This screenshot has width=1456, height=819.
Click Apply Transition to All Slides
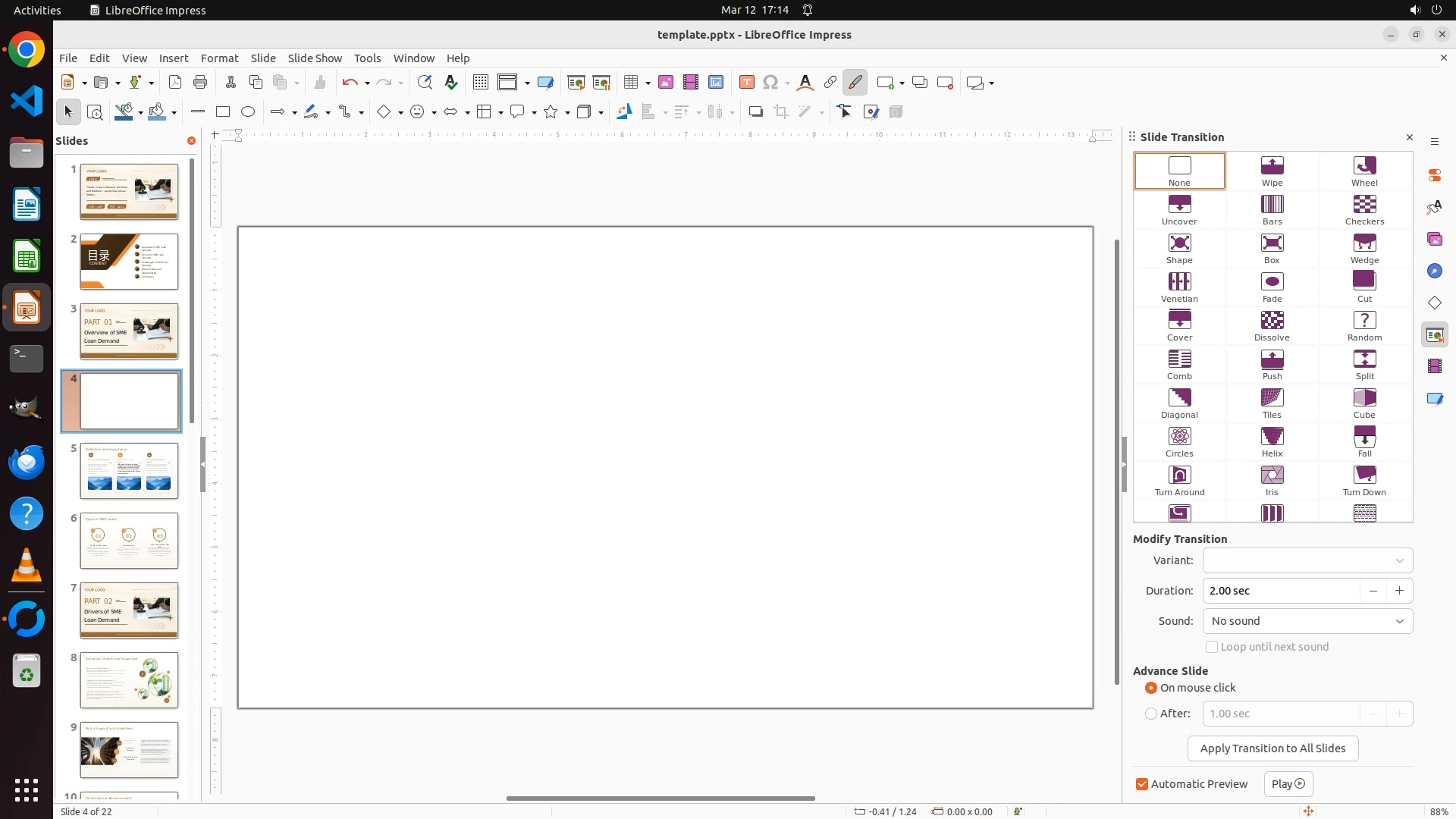[x=1272, y=748]
